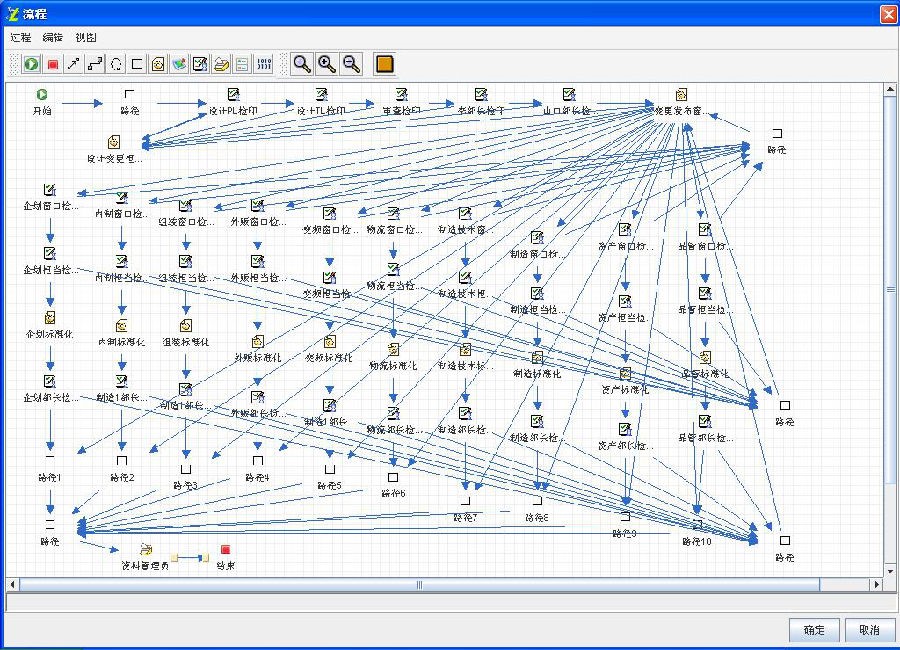
Task: Click the orange color square in toolbar
Action: [x=384, y=64]
